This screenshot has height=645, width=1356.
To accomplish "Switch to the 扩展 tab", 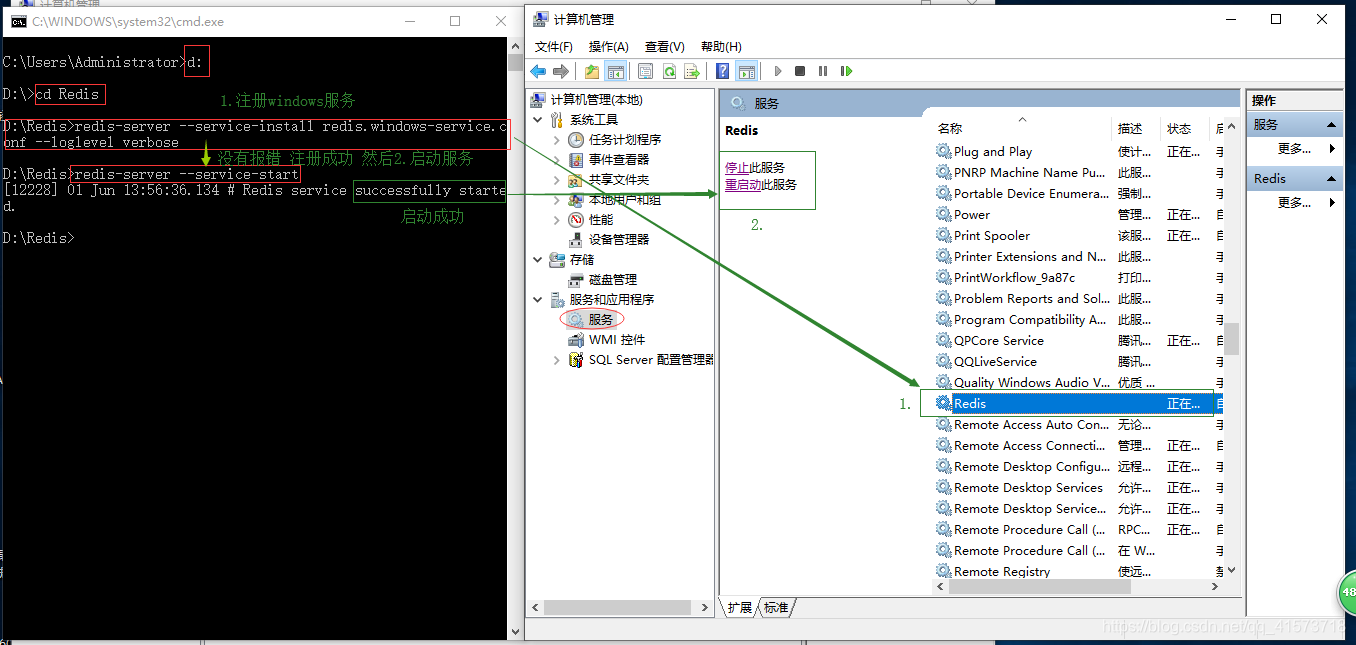I will coord(739,607).
